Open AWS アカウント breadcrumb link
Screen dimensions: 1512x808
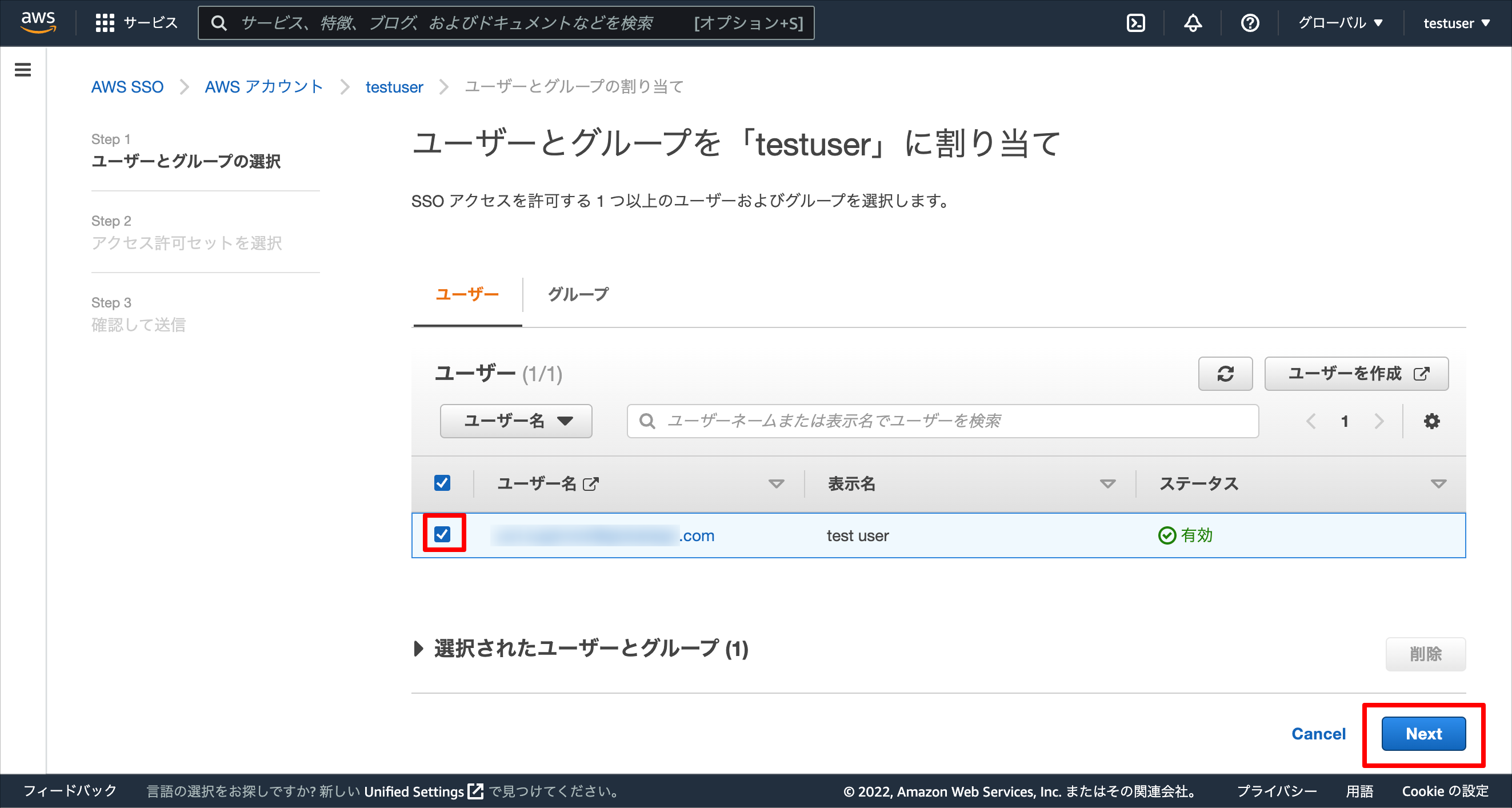point(263,87)
